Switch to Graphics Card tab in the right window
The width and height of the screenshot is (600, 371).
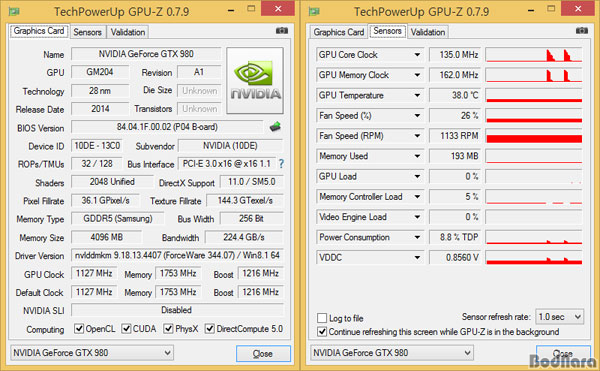pyautogui.click(x=339, y=32)
